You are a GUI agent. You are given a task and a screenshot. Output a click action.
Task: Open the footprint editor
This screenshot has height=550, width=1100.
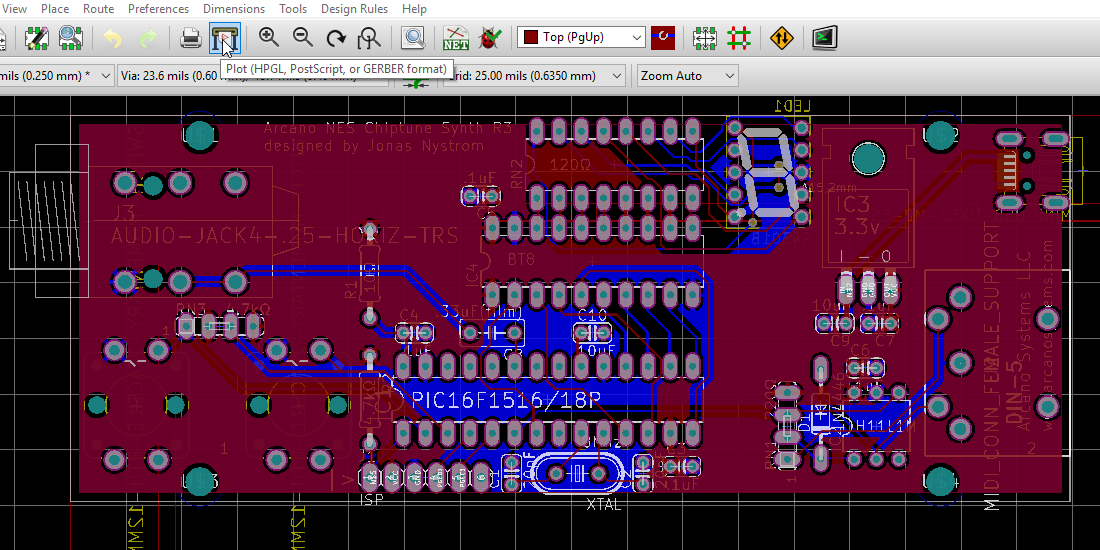coord(37,38)
